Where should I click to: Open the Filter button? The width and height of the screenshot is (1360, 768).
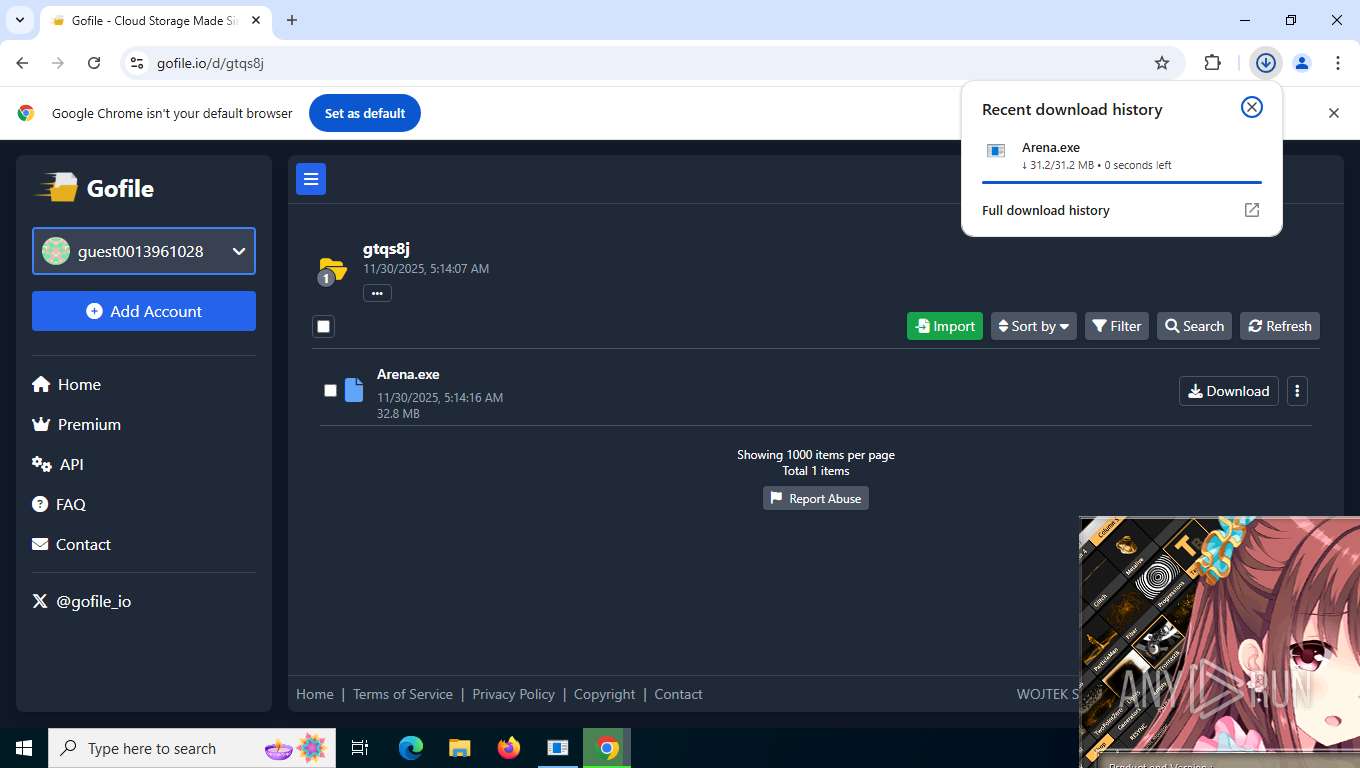click(1117, 326)
